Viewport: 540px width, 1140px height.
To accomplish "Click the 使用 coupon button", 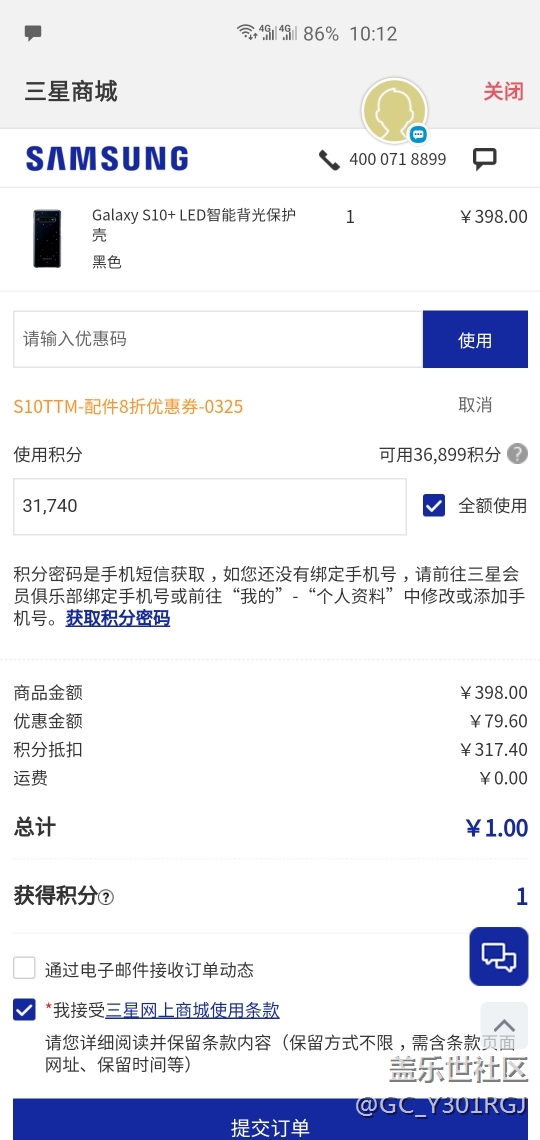I will (x=475, y=340).
